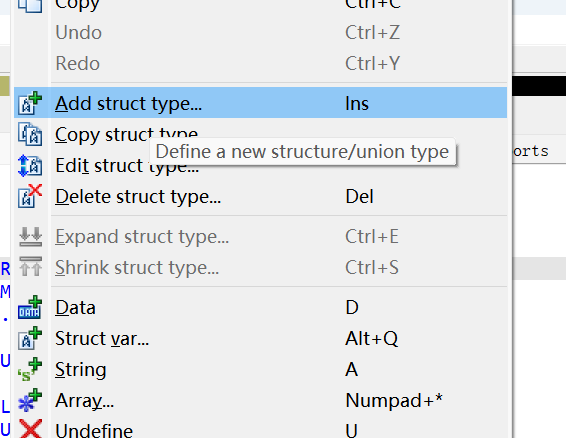Click the Add struct type icon
Viewport: 566px width, 438px height.
coord(30,104)
